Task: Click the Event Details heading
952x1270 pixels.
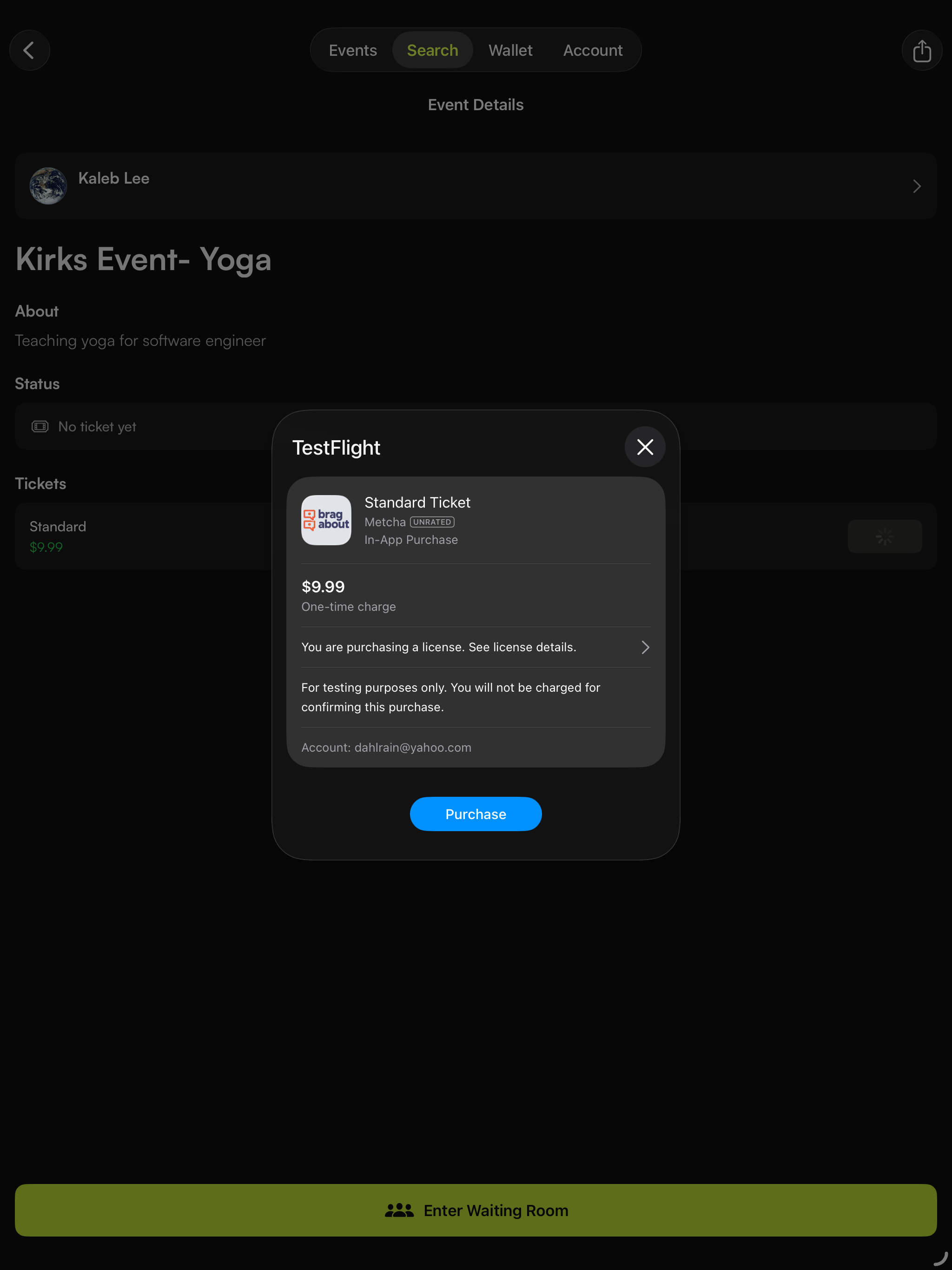Action: [476, 105]
